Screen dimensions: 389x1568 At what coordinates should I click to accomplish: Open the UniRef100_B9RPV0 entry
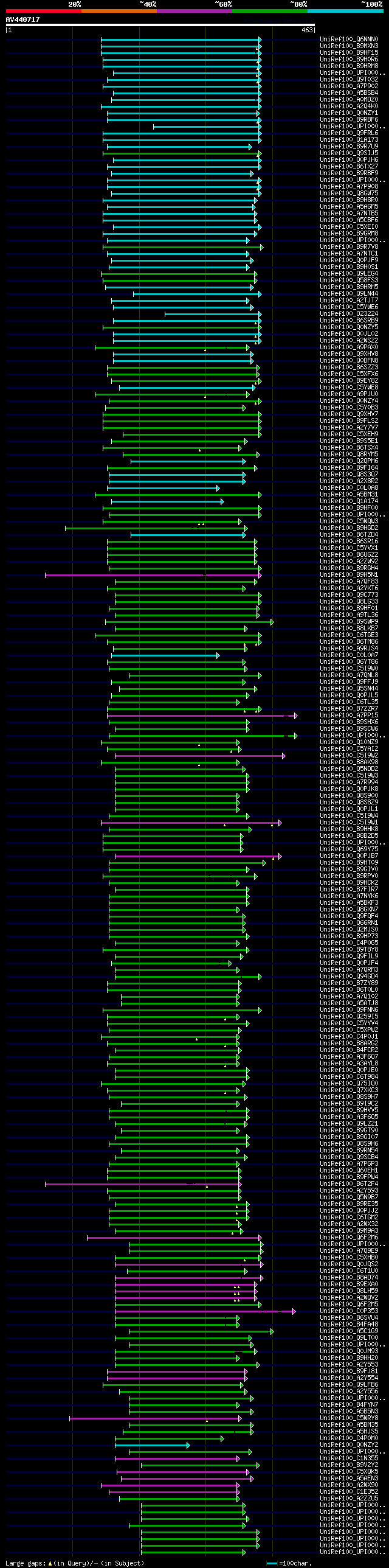click(x=349, y=877)
